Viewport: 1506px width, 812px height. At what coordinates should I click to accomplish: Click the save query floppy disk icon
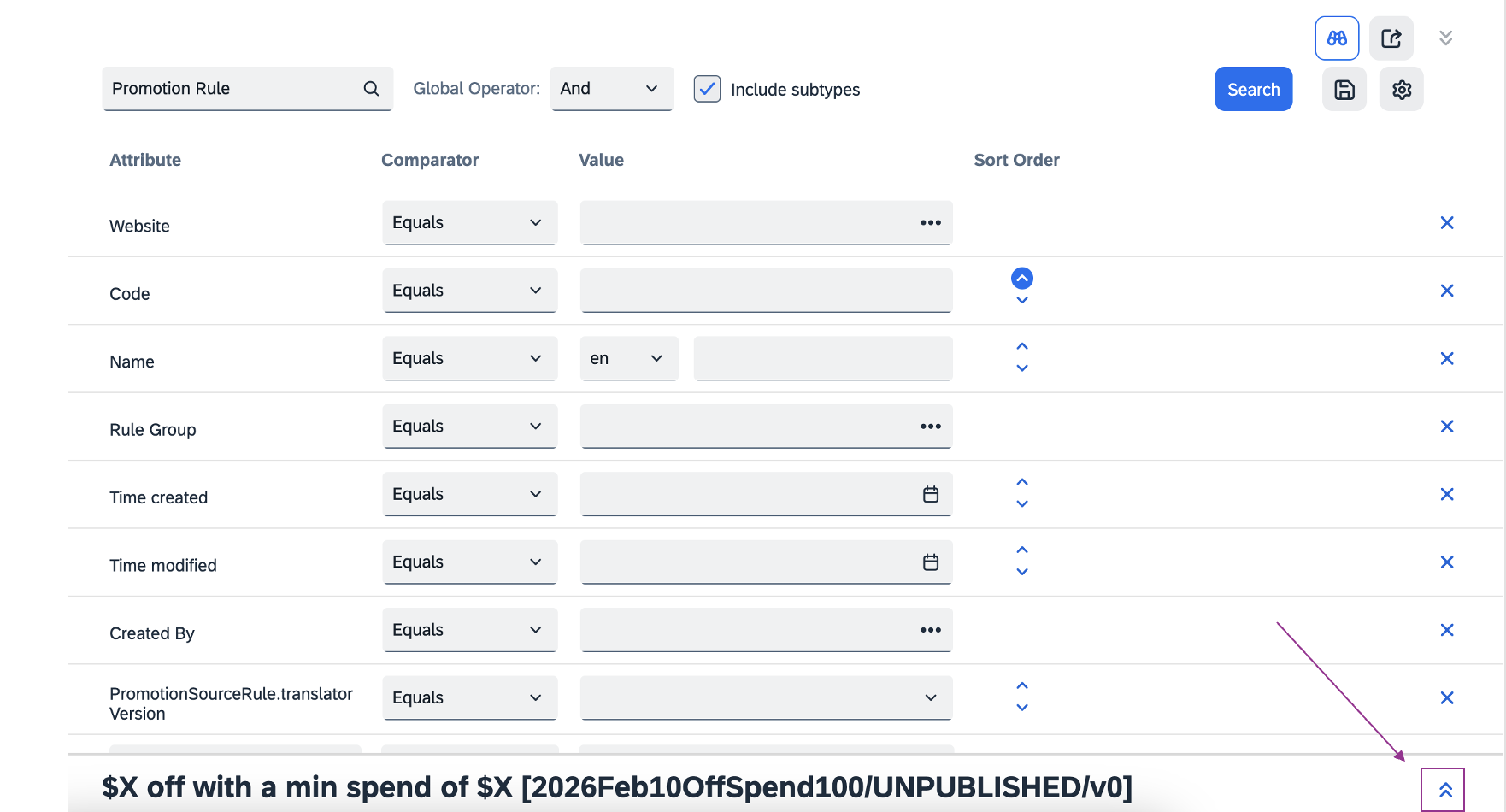pyautogui.click(x=1344, y=90)
